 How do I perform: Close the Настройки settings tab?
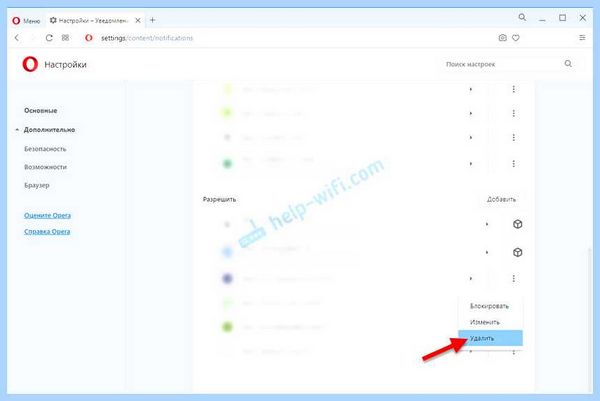pos(138,21)
